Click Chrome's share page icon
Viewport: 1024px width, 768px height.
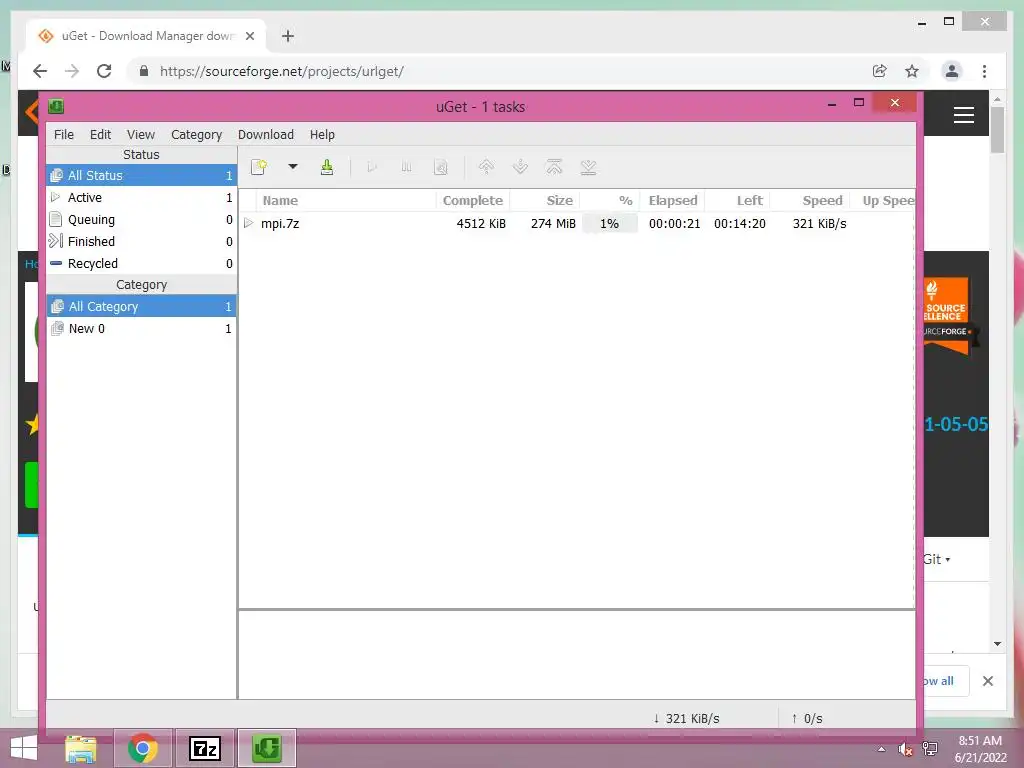[x=880, y=71]
